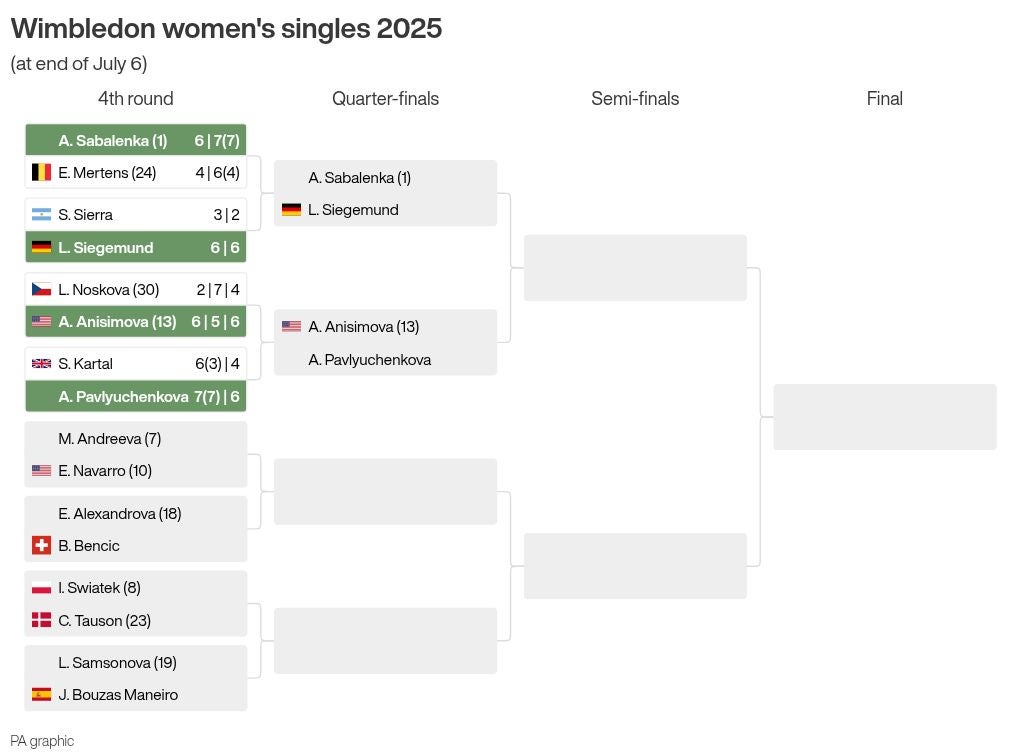Click the Belgian flag beside E. Mertens
The image size is (1020, 756).
pyautogui.click(x=41, y=172)
